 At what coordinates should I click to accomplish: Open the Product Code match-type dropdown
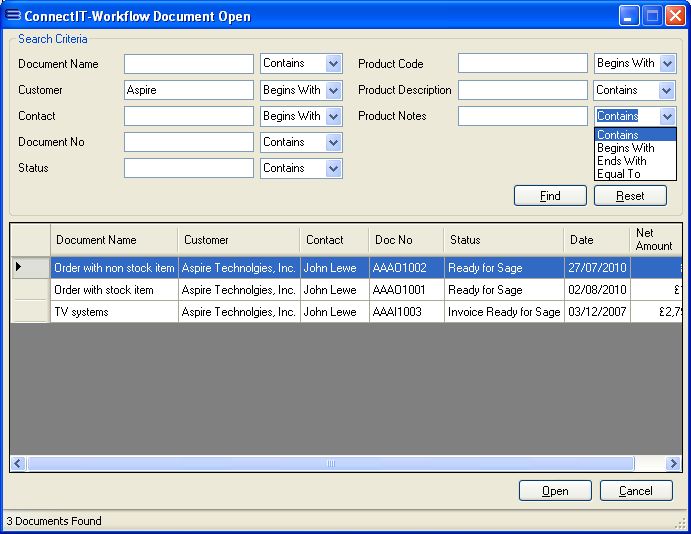tap(667, 63)
